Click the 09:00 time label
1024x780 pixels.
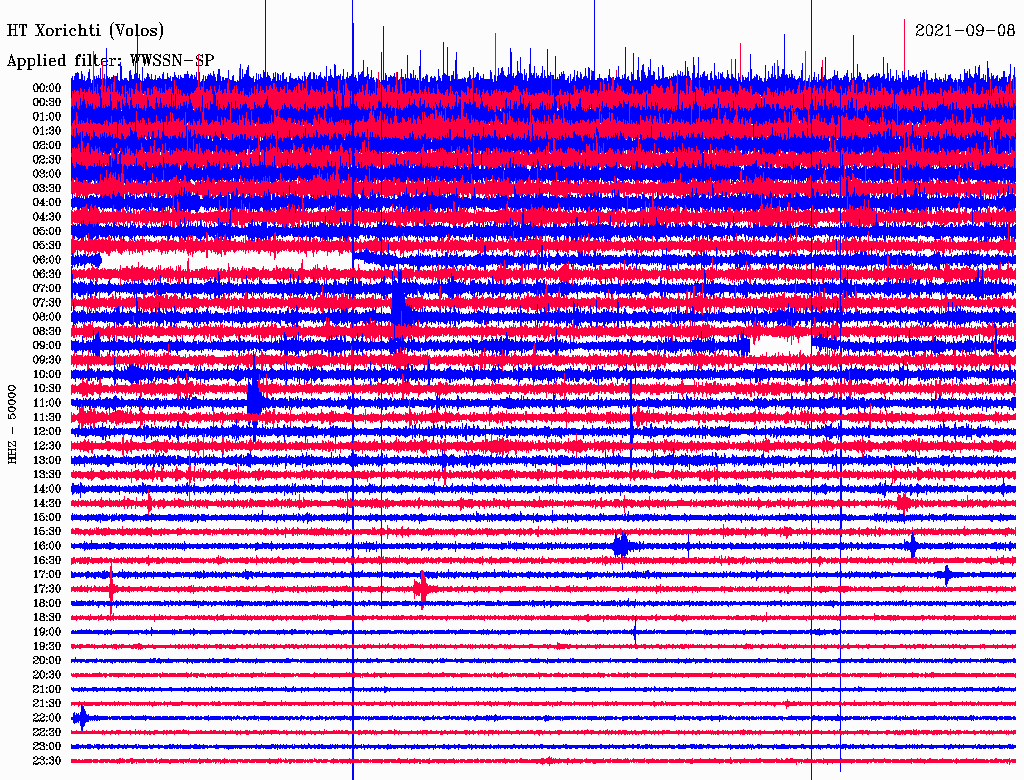[x=47, y=346]
